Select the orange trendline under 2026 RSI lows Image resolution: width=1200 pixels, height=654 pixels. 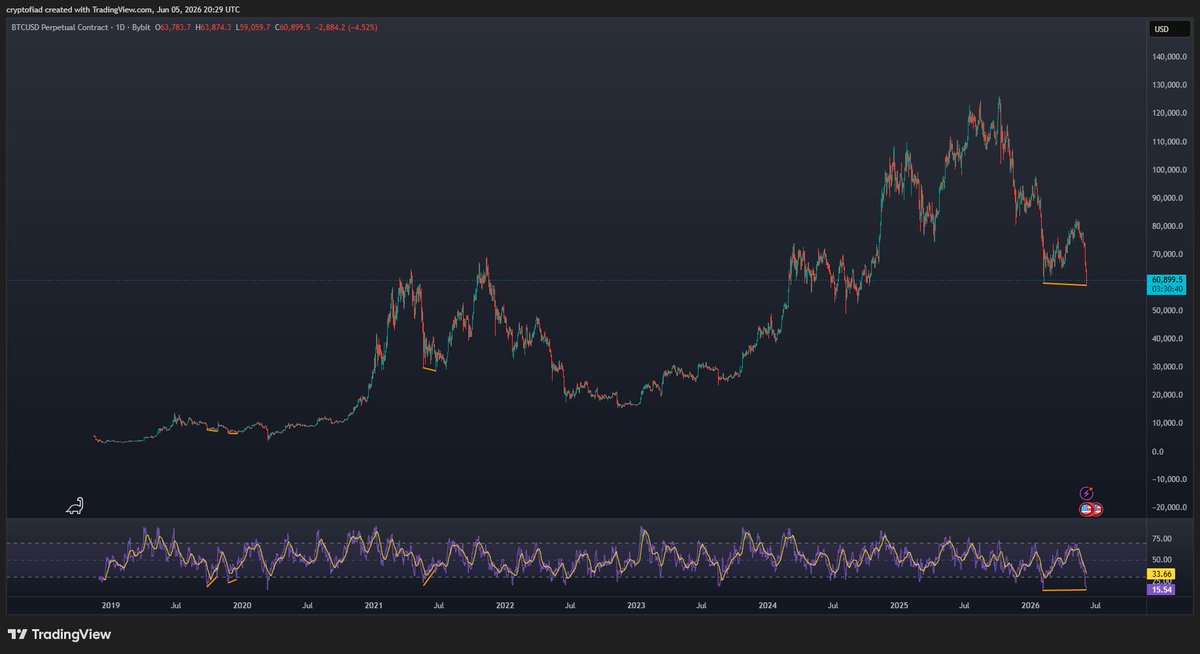pos(1064,591)
